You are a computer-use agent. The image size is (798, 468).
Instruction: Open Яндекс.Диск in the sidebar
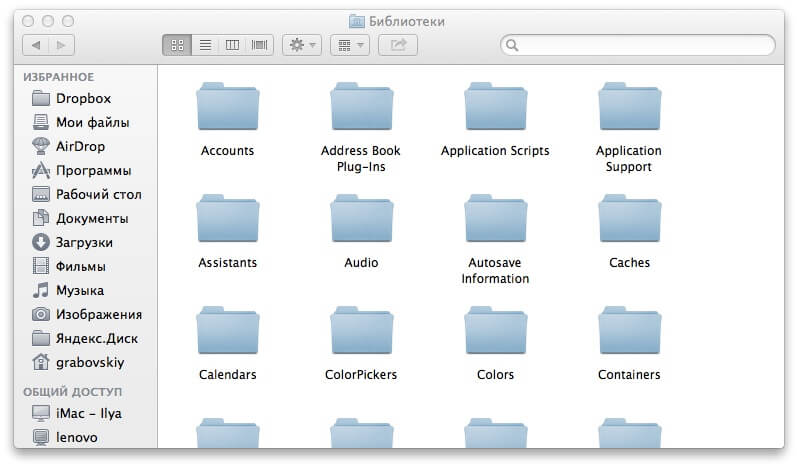[84, 338]
